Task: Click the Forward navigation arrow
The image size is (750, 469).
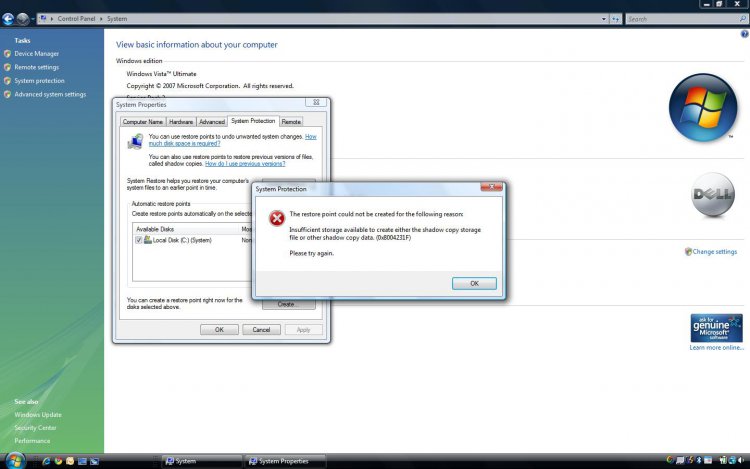Action: pos(22,19)
